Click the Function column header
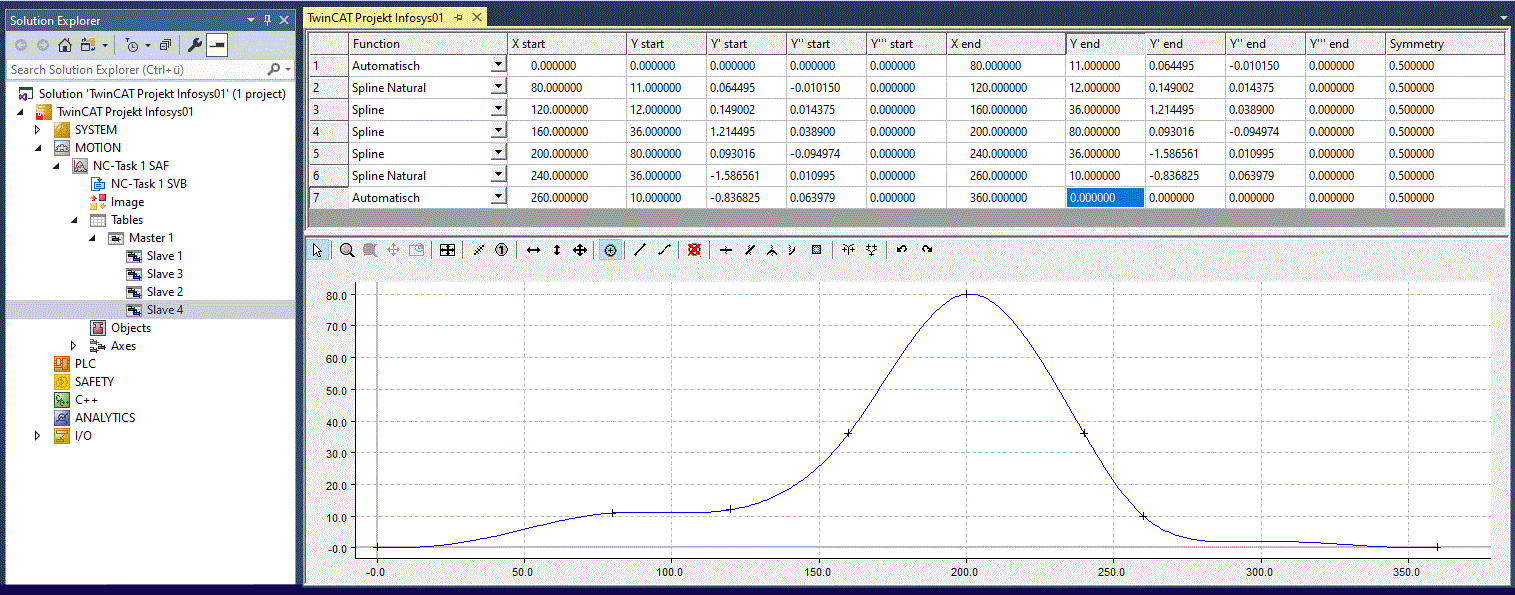Viewport: 1515px width, 595px height. [x=428, y=44]
